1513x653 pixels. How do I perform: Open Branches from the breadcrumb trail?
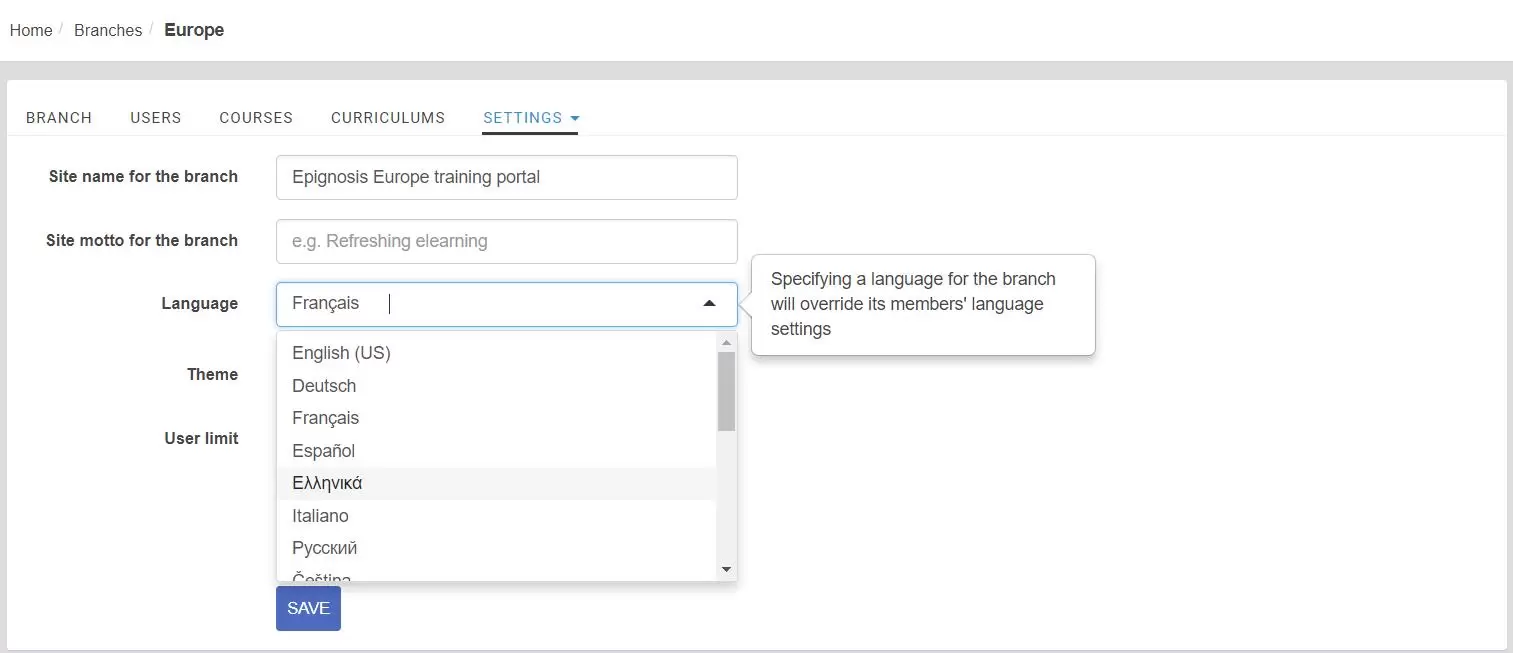coord(107,30)
